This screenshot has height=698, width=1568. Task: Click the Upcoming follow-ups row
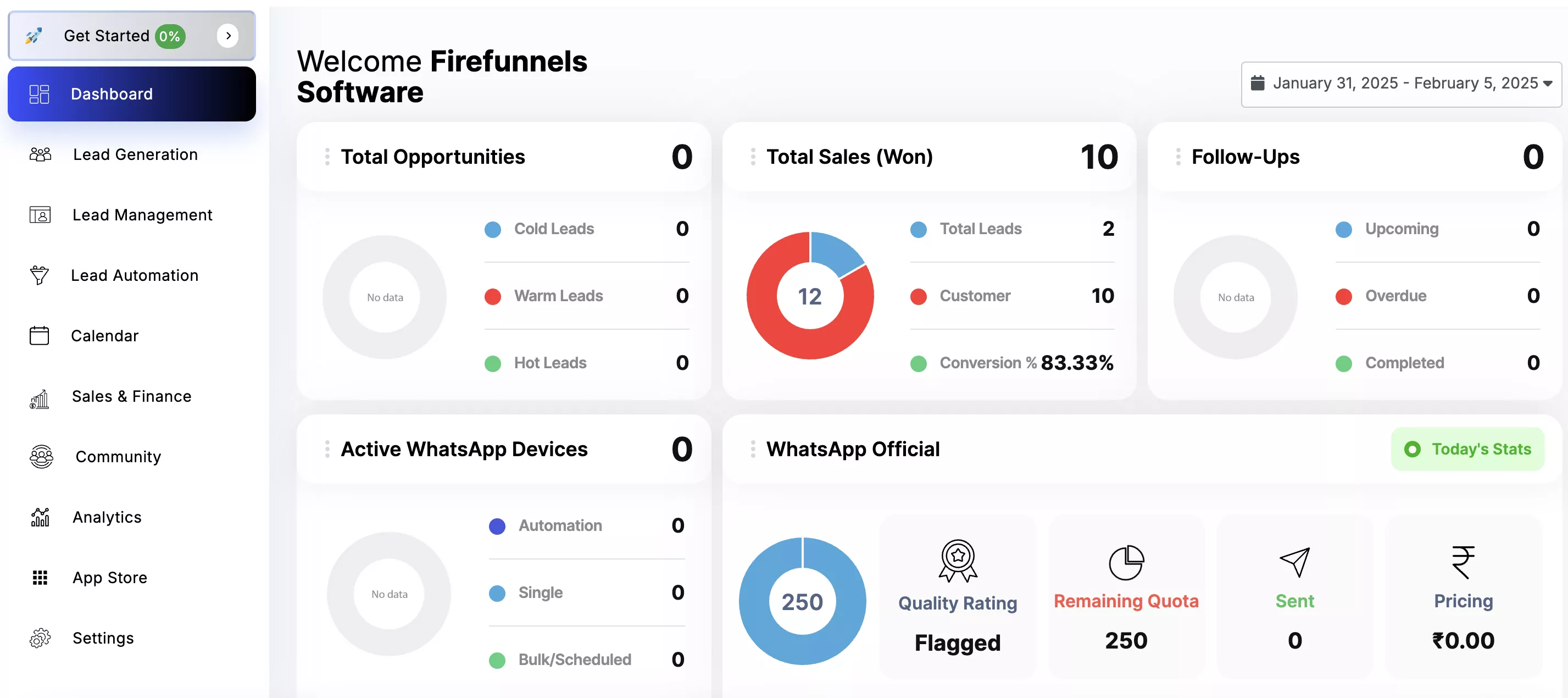(1438, 229)
